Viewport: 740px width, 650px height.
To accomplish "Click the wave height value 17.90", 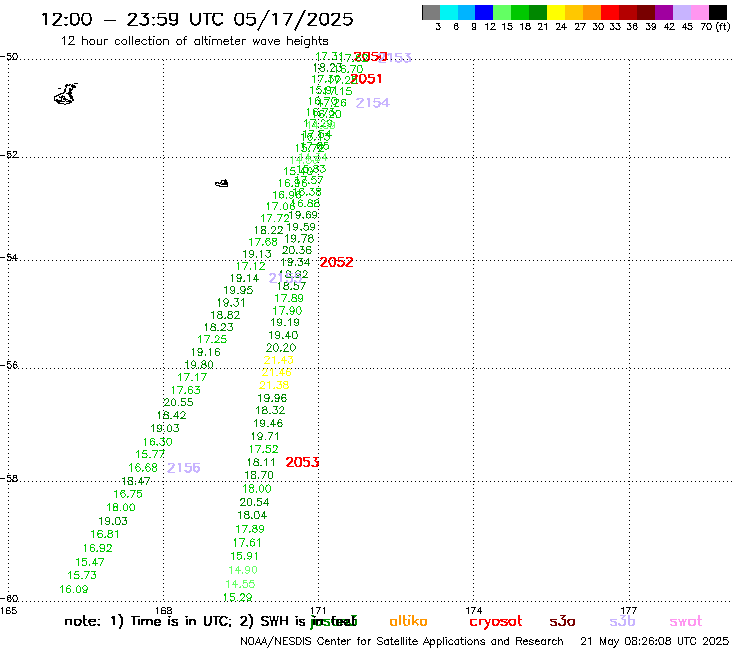I will coord(287,311).
